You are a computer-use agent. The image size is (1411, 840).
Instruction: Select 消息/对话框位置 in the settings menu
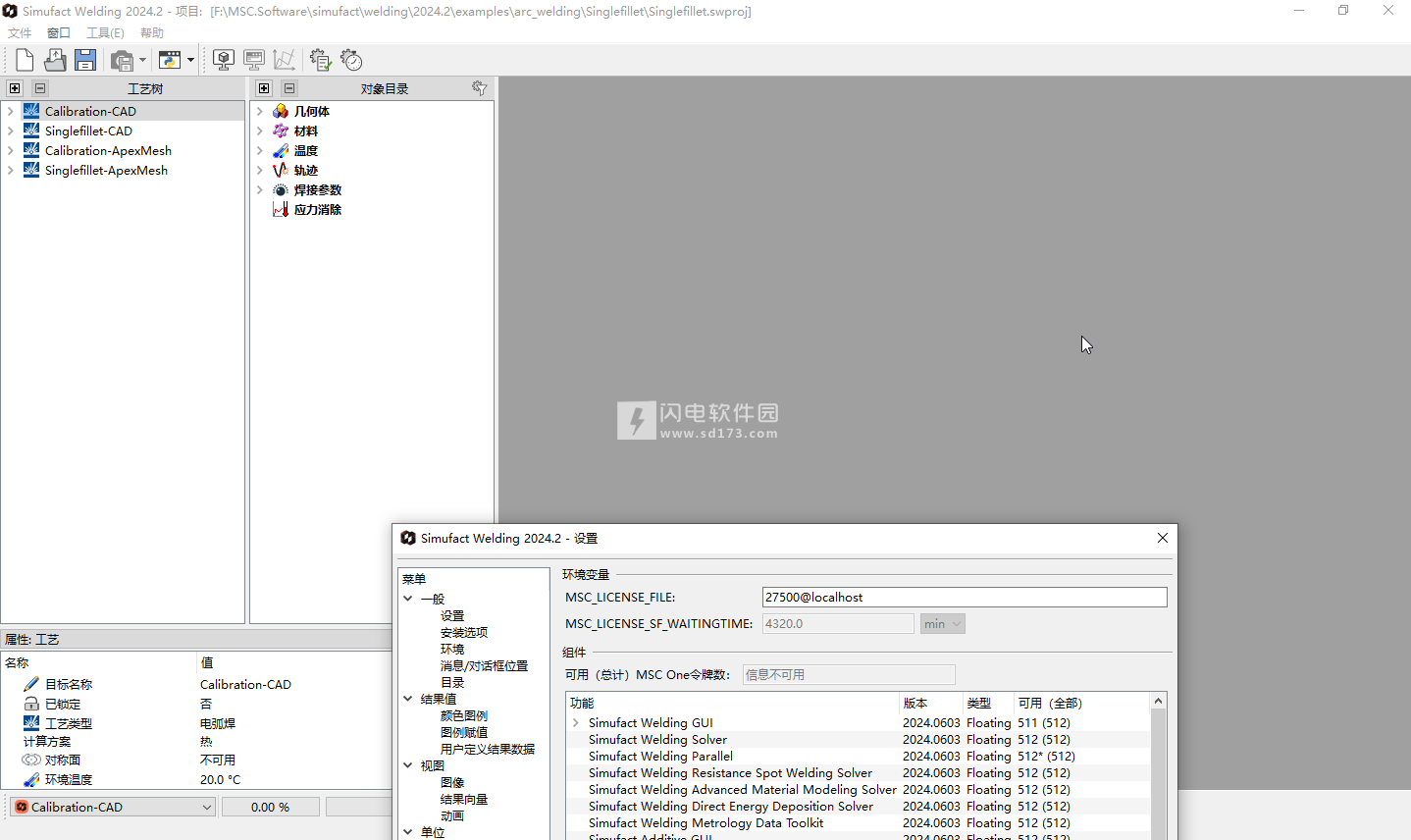[x=484, y=666]
